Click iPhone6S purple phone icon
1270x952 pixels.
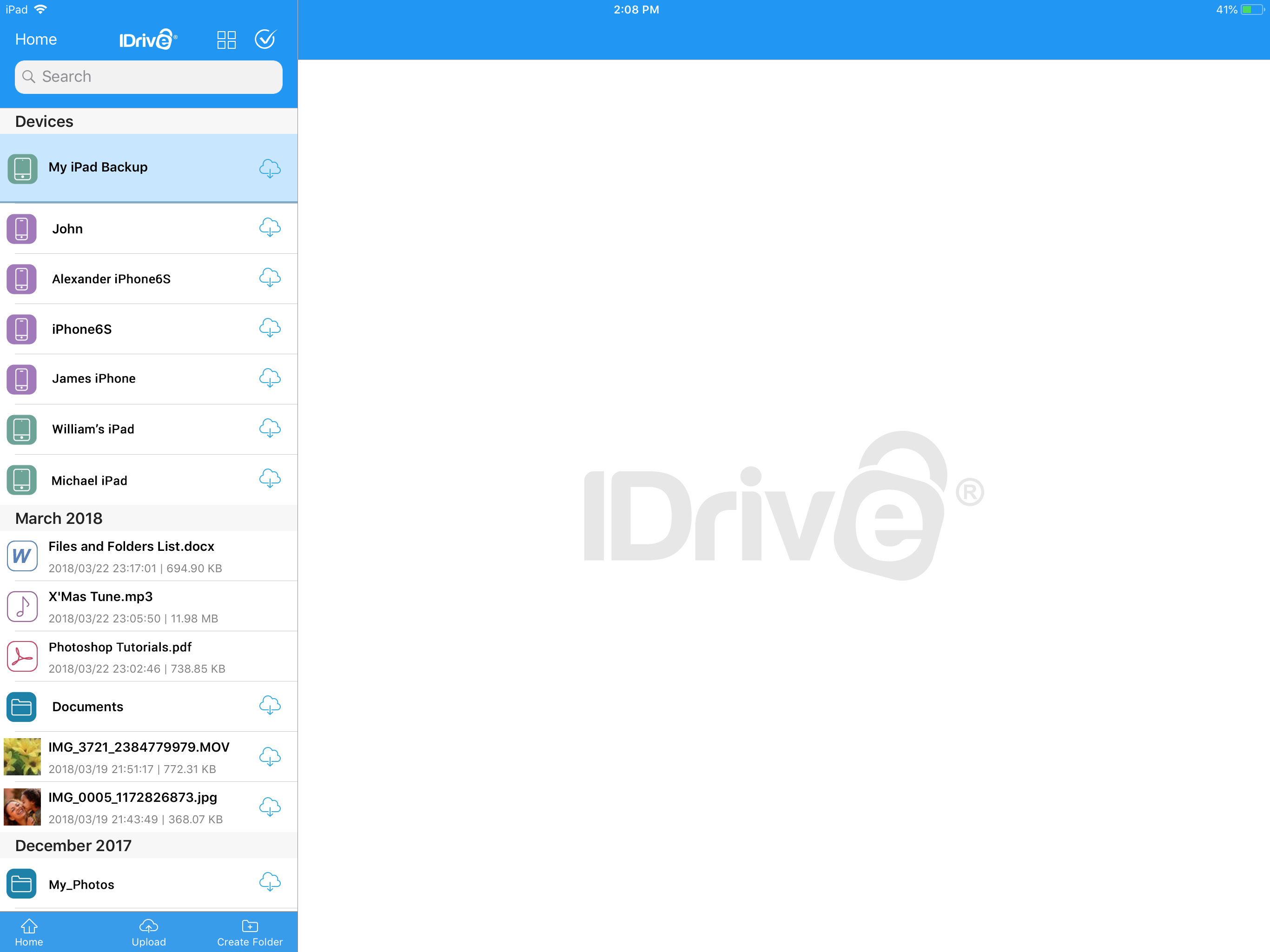pyautogui.click(x=22, y=329)
